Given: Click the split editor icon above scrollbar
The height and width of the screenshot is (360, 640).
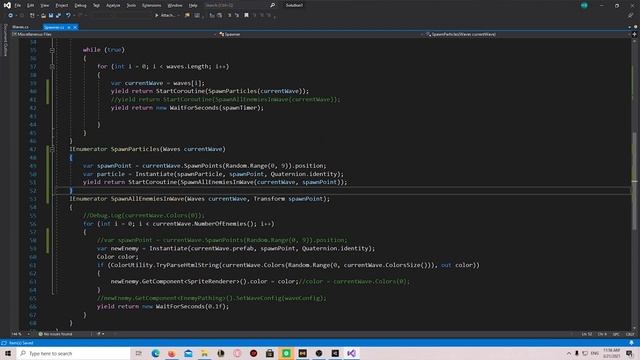Looking at the screenshot, I should click(634, 34).
